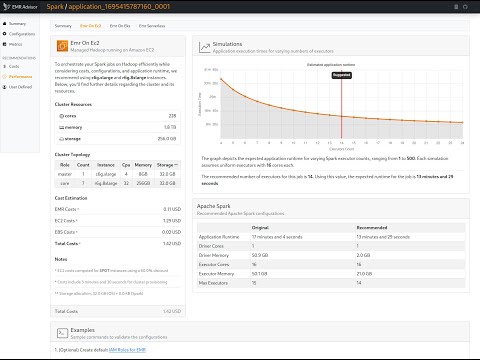Click the clock icon beside Performance
This screenshot has height=360, width=480.
click(x=4, y=77)
